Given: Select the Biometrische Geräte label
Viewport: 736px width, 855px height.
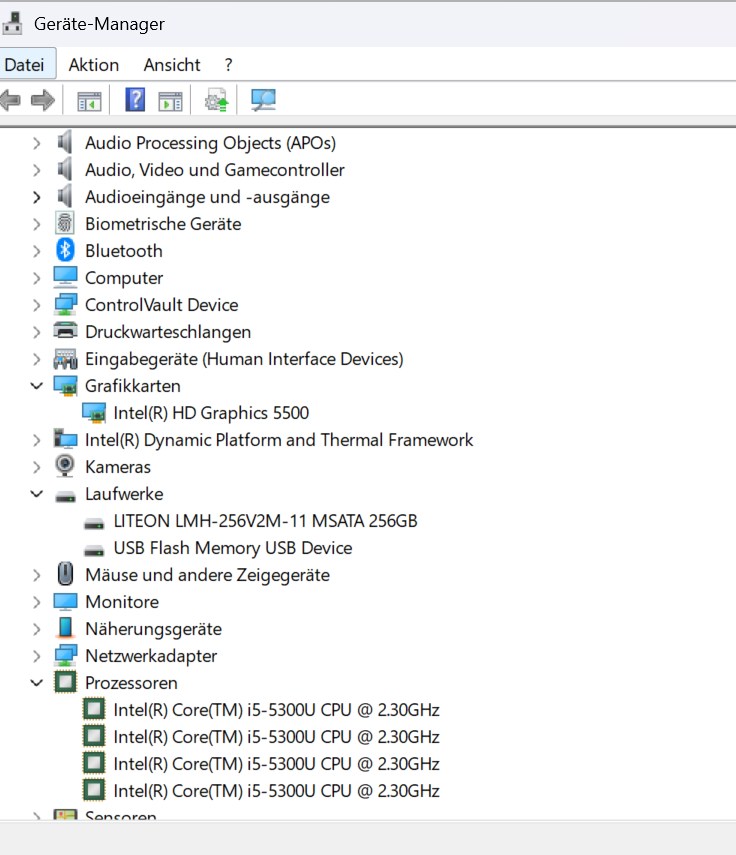Looking at the screenshot, I should tap(163, 224).
